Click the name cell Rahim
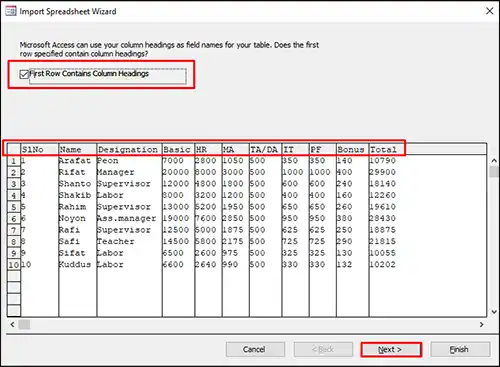Image resolution: width=500 pixels, height=367 pixels. (x=72, y=207)
